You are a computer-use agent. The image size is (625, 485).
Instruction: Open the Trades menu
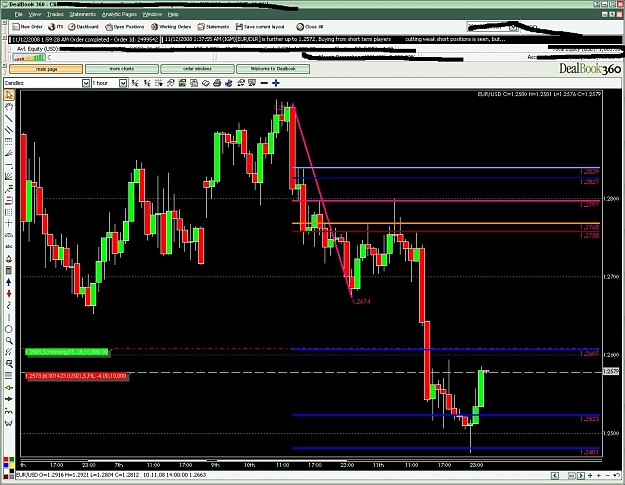[x=55, y=14]
